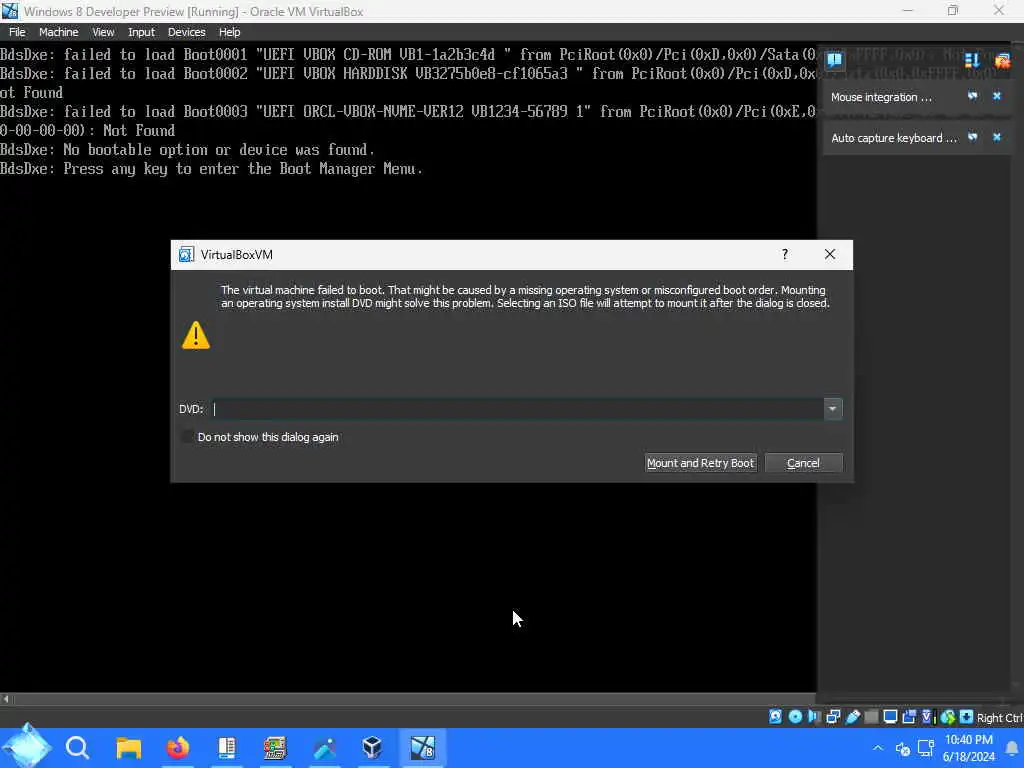Open taskbar Search
Viewport: 1024px width, 768px height.
[x=77, y=747]
